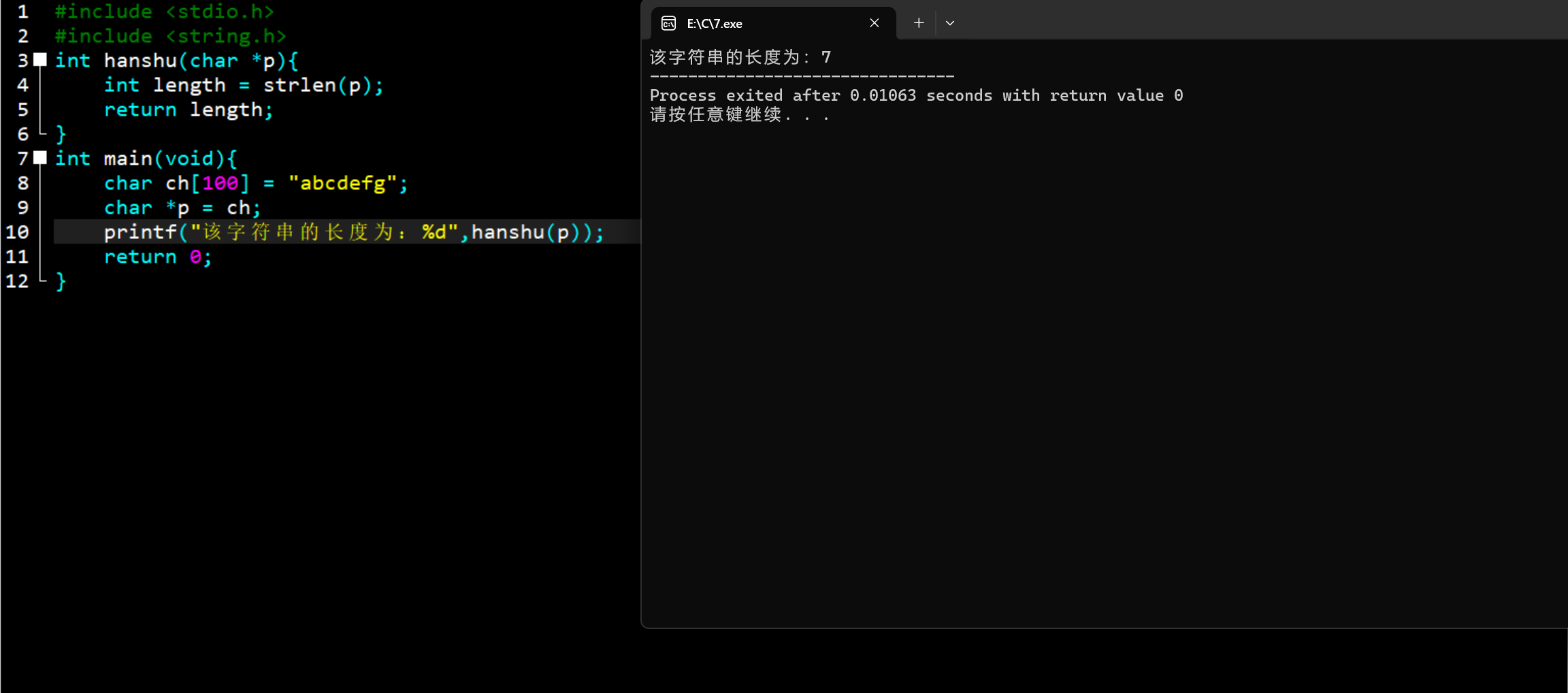
Task: Click the #include <string.h> directive
Action: (170, 35)
